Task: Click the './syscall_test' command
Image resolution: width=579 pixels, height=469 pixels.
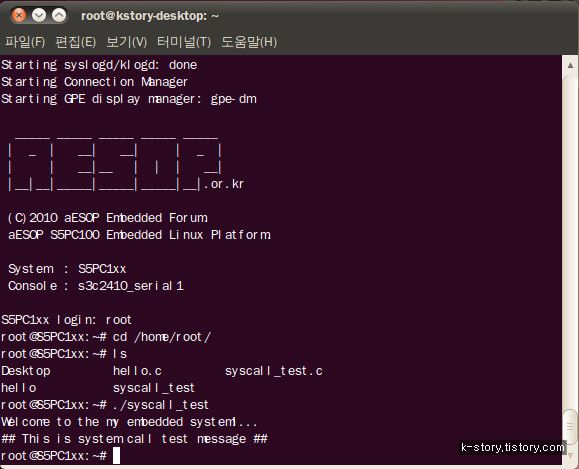Action: [161, 405]
